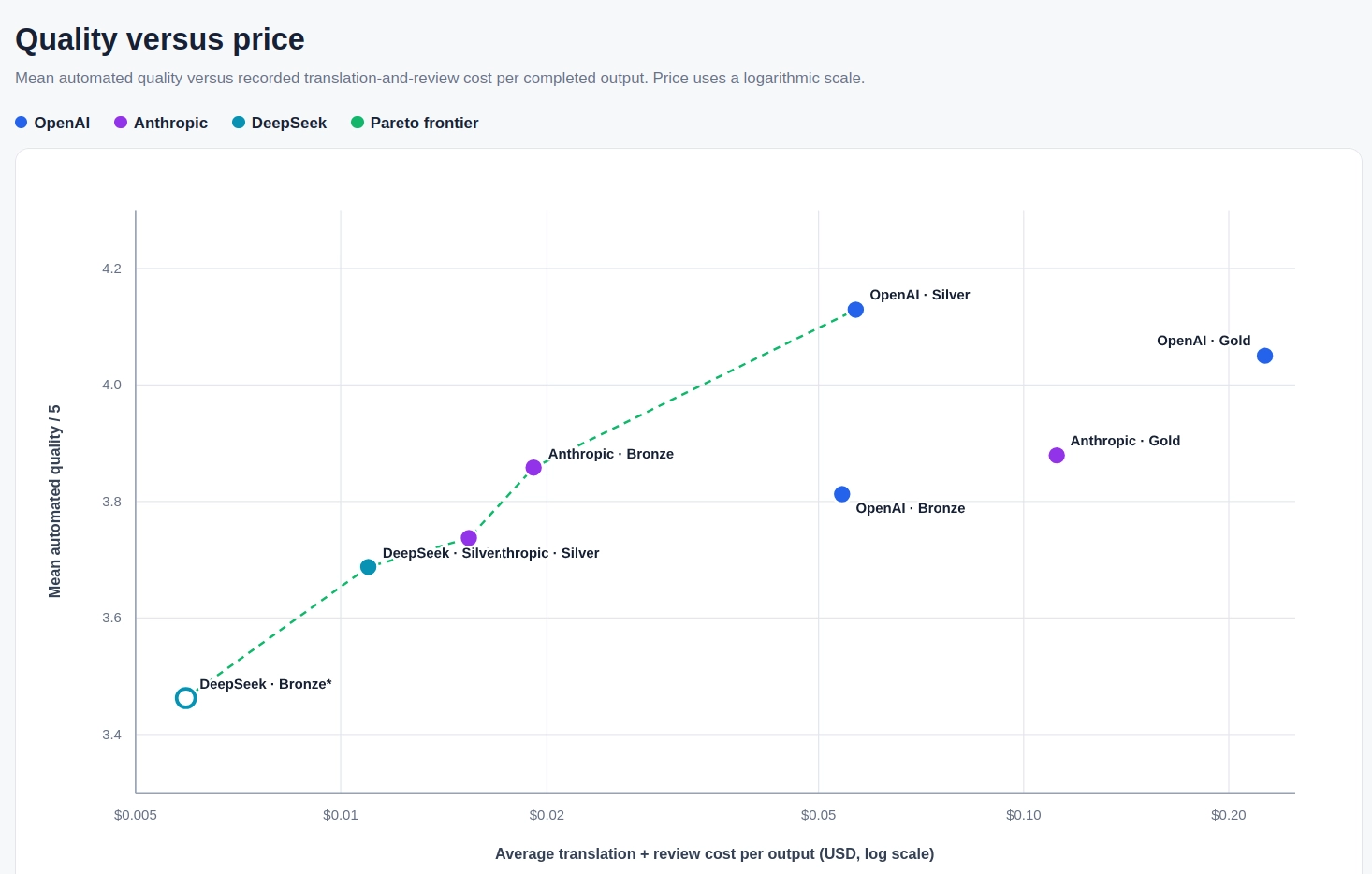Click the $0.20 x-axis tick label

(1229, 815)
